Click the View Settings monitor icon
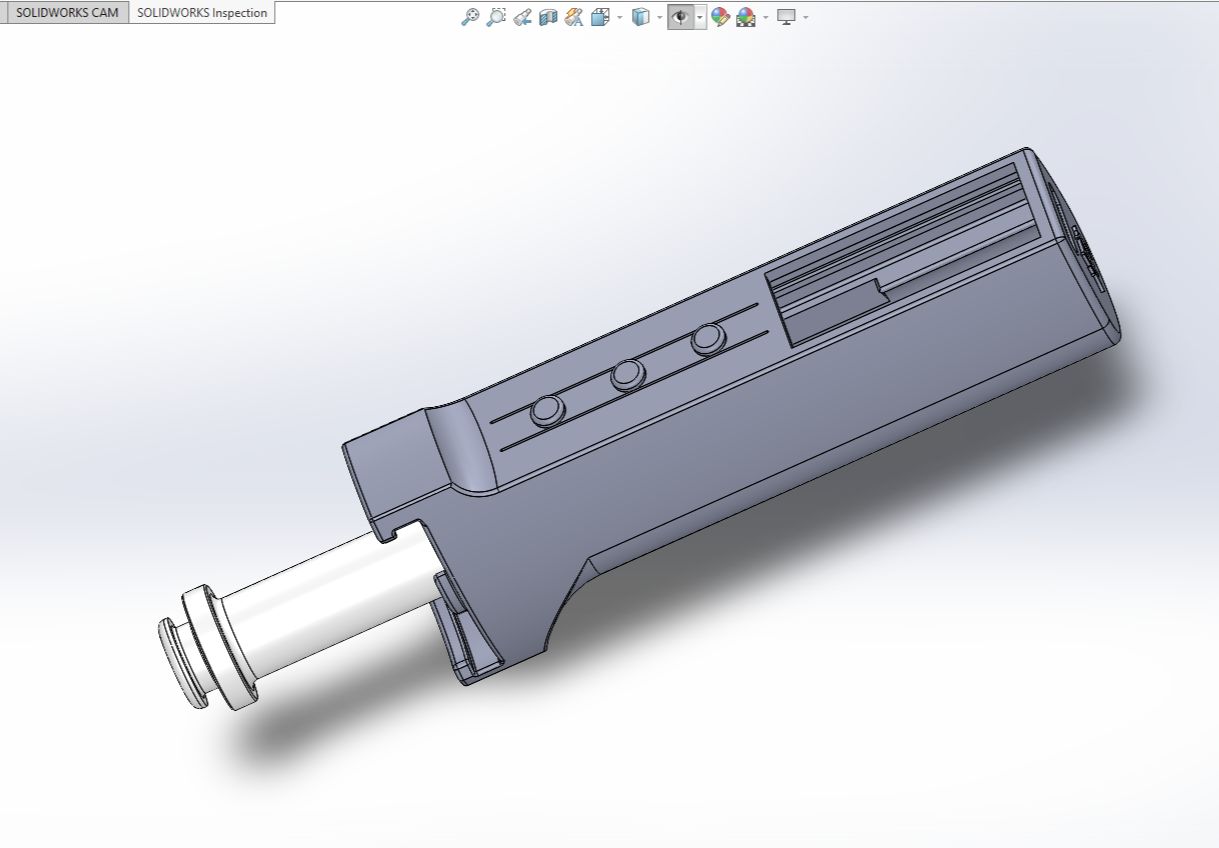This screenshot has width=1219, height=848. (x=787, y=17)
